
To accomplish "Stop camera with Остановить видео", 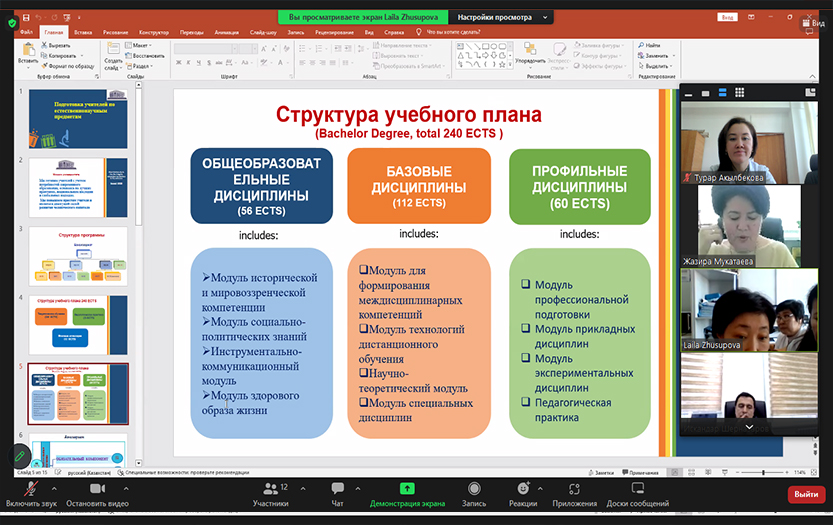I will pos(98,489).
